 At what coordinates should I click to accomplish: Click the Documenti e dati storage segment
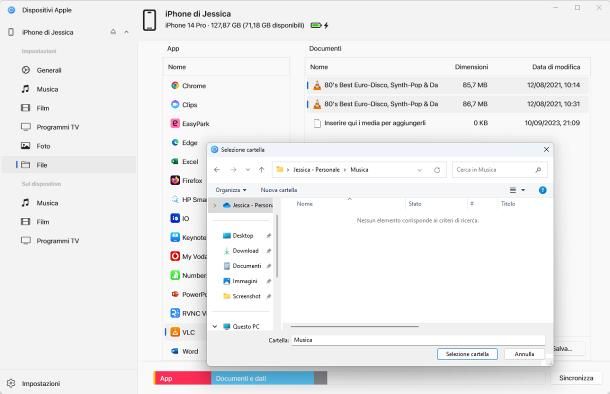coord(263,378)
